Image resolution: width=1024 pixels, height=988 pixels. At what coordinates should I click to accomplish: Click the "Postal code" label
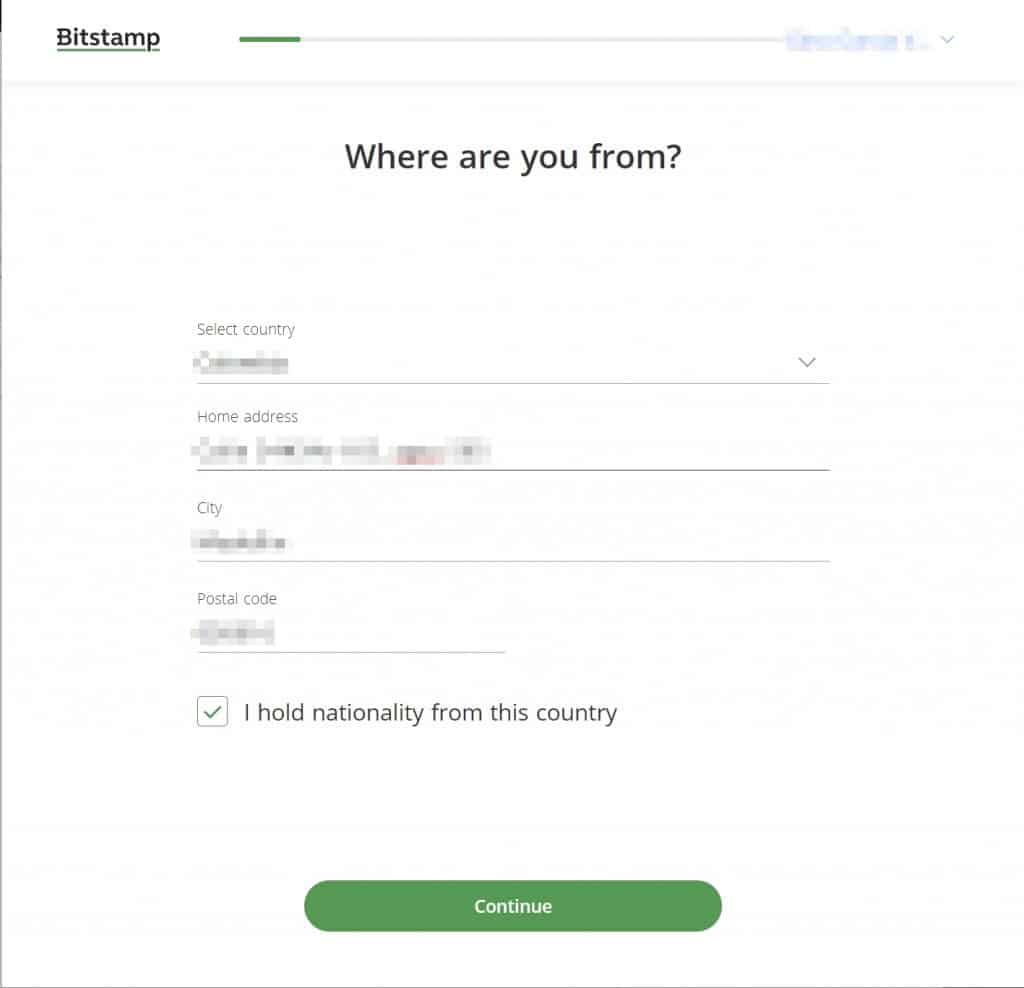coord(236,598)
